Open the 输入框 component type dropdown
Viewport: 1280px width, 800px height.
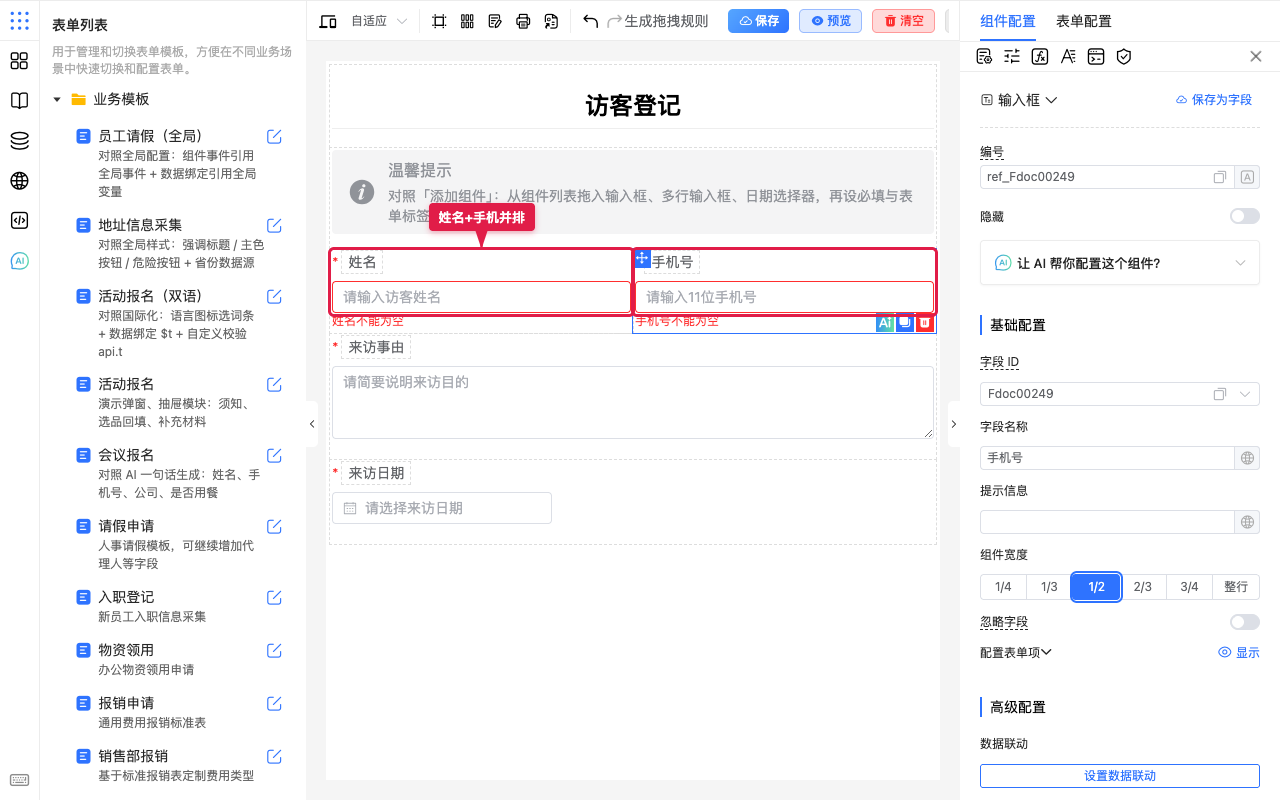click(1019, 100)
